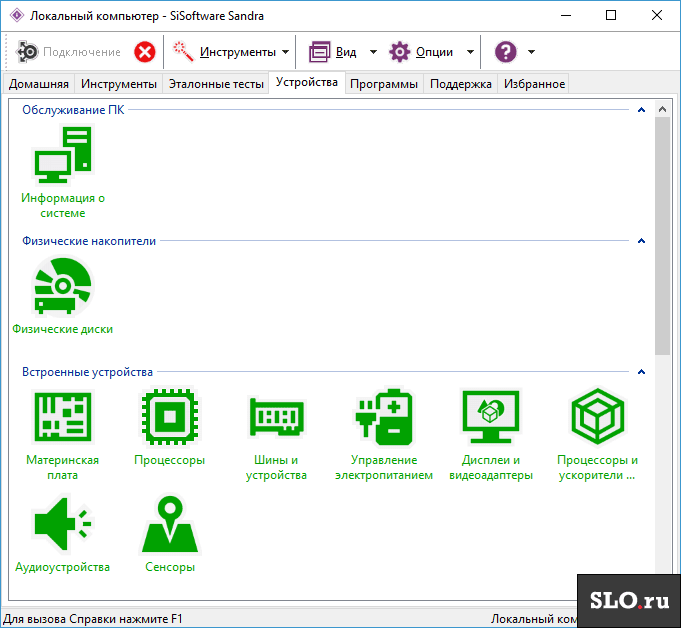Open Дисплеи и видеоадаптеры icon
Screen dimensions: 681x628
(491, 416)
